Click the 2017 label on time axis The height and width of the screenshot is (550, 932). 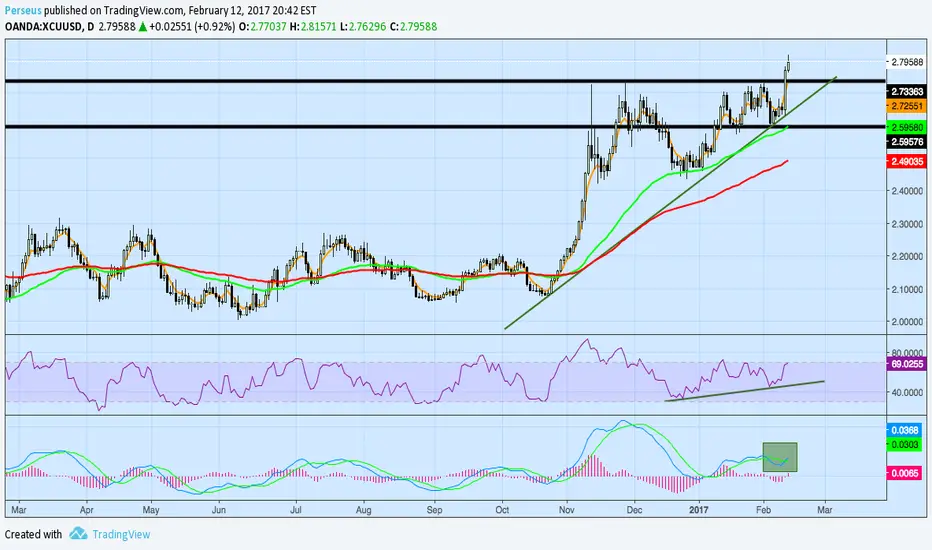coord(699,510)
